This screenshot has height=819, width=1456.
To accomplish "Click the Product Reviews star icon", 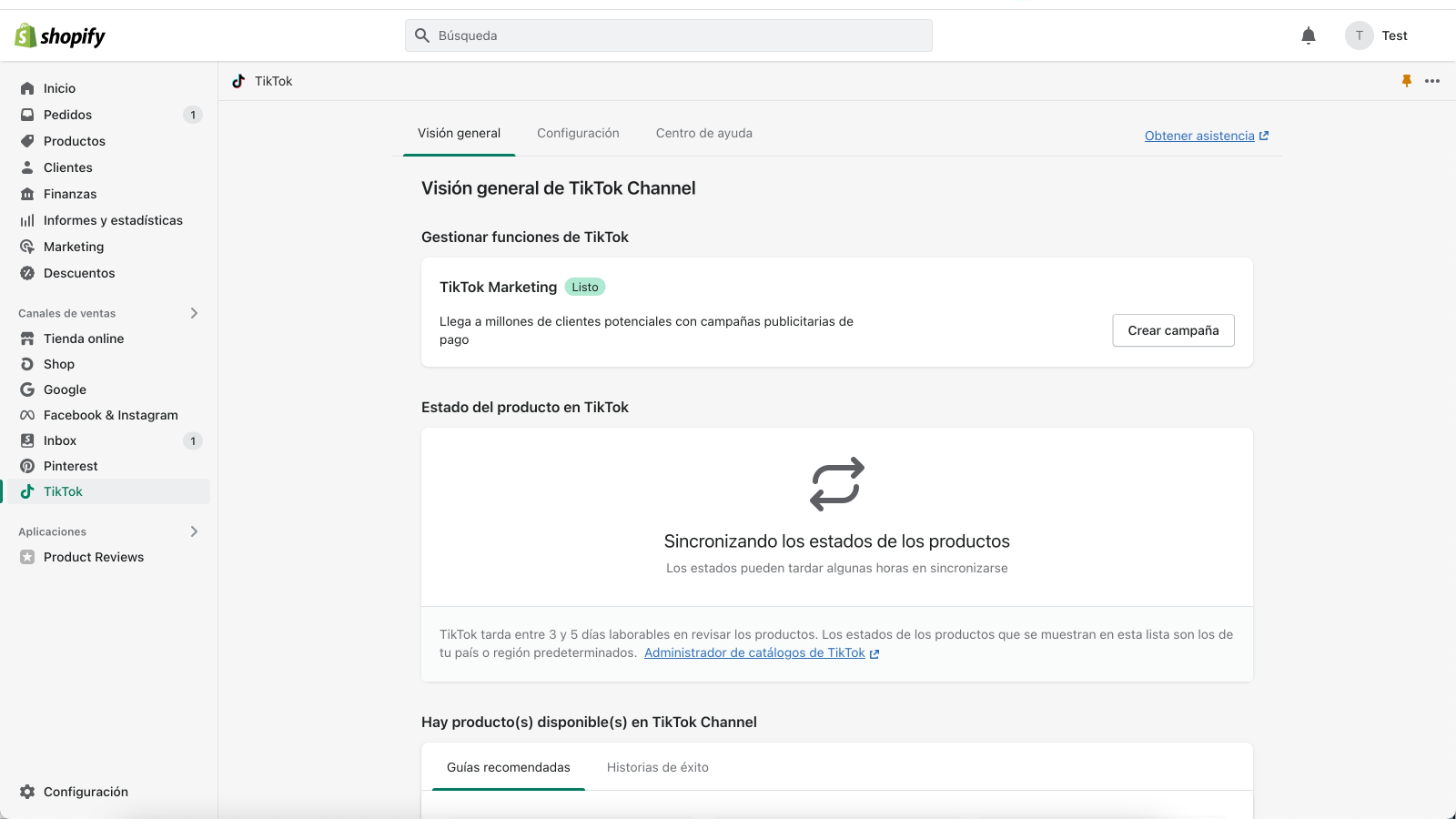I will [27, 557].
